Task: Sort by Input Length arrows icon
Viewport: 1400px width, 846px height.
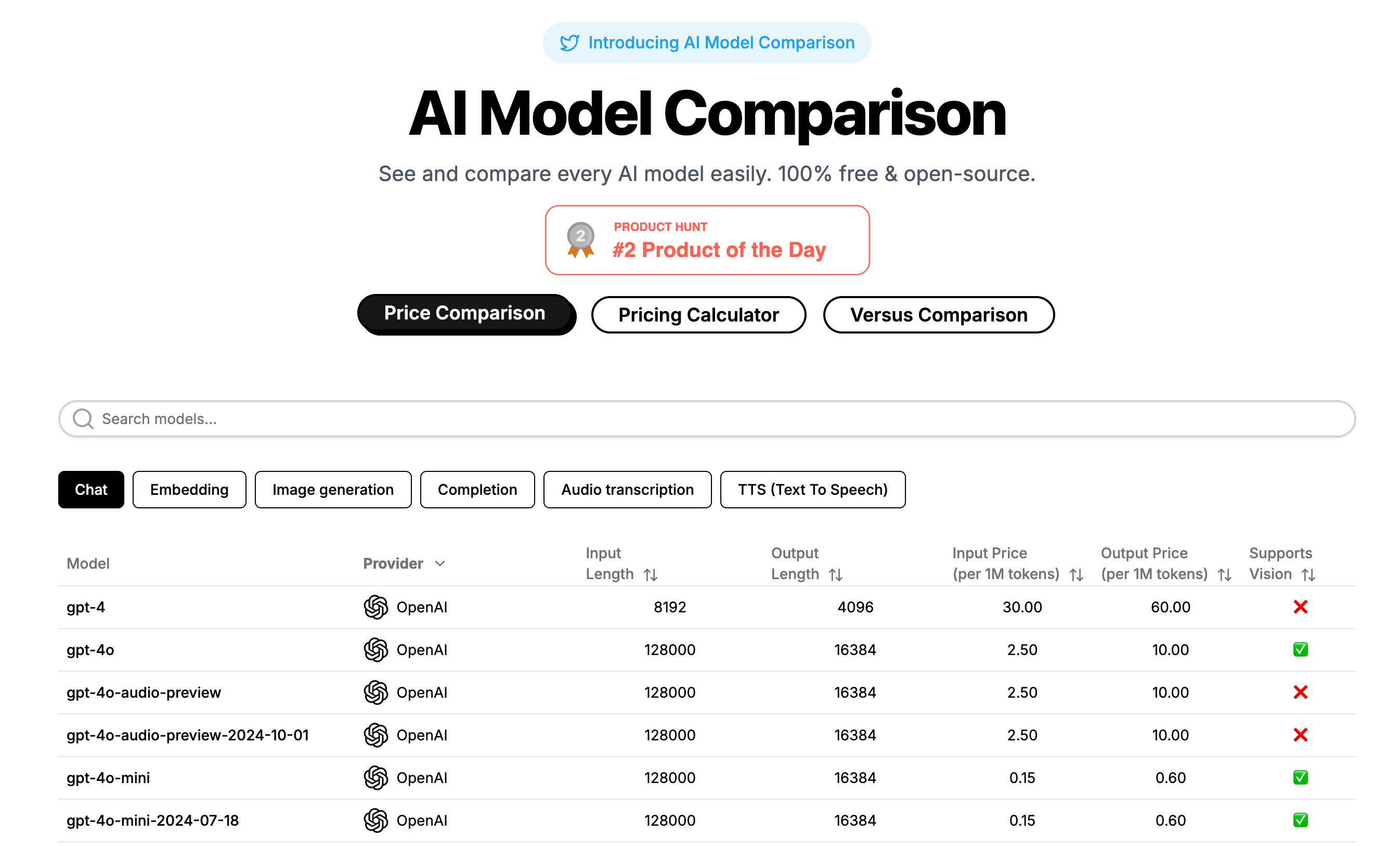Action: [x=651, y=575]
